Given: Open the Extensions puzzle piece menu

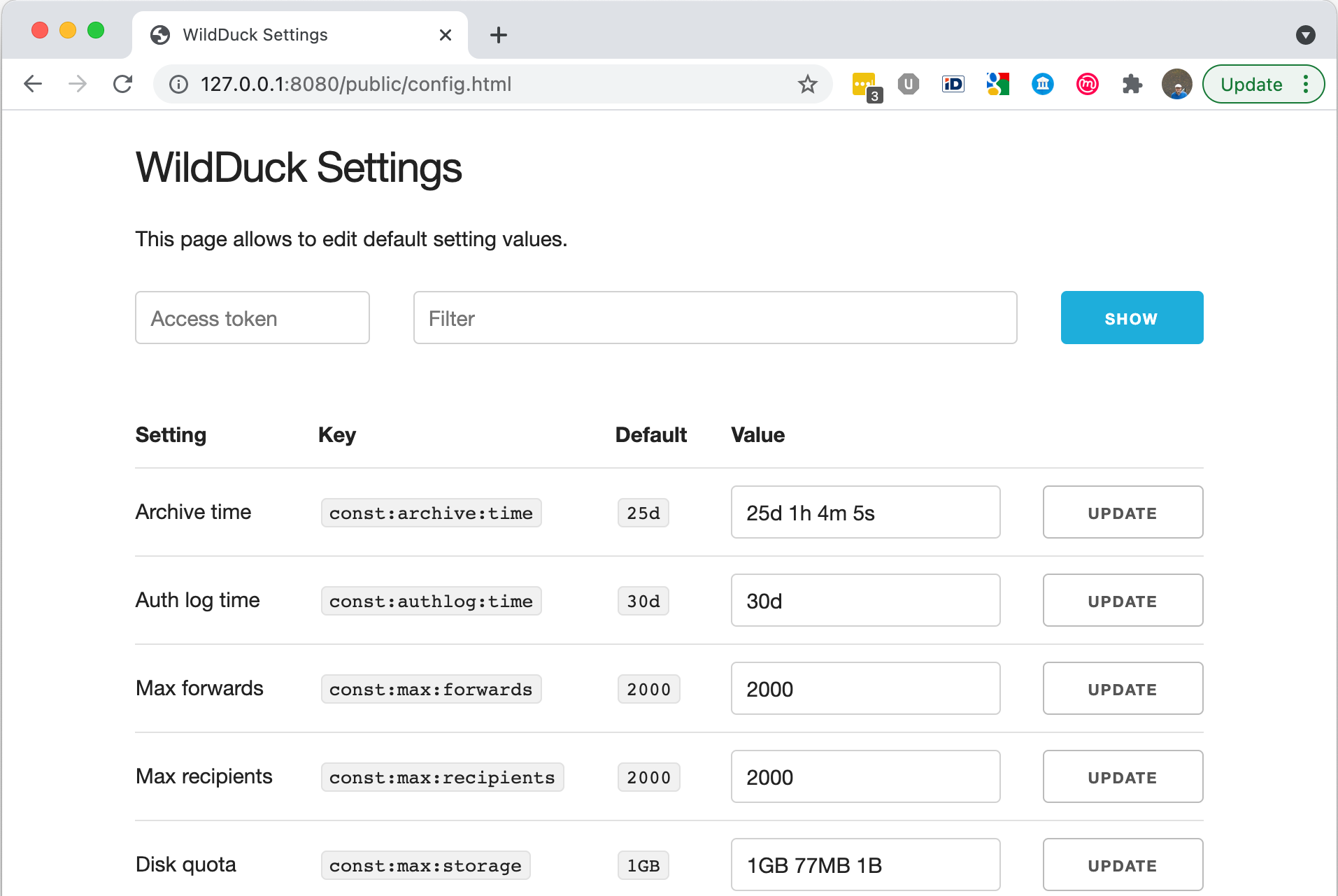Looking at the screenshot, I should (1132, 85).
